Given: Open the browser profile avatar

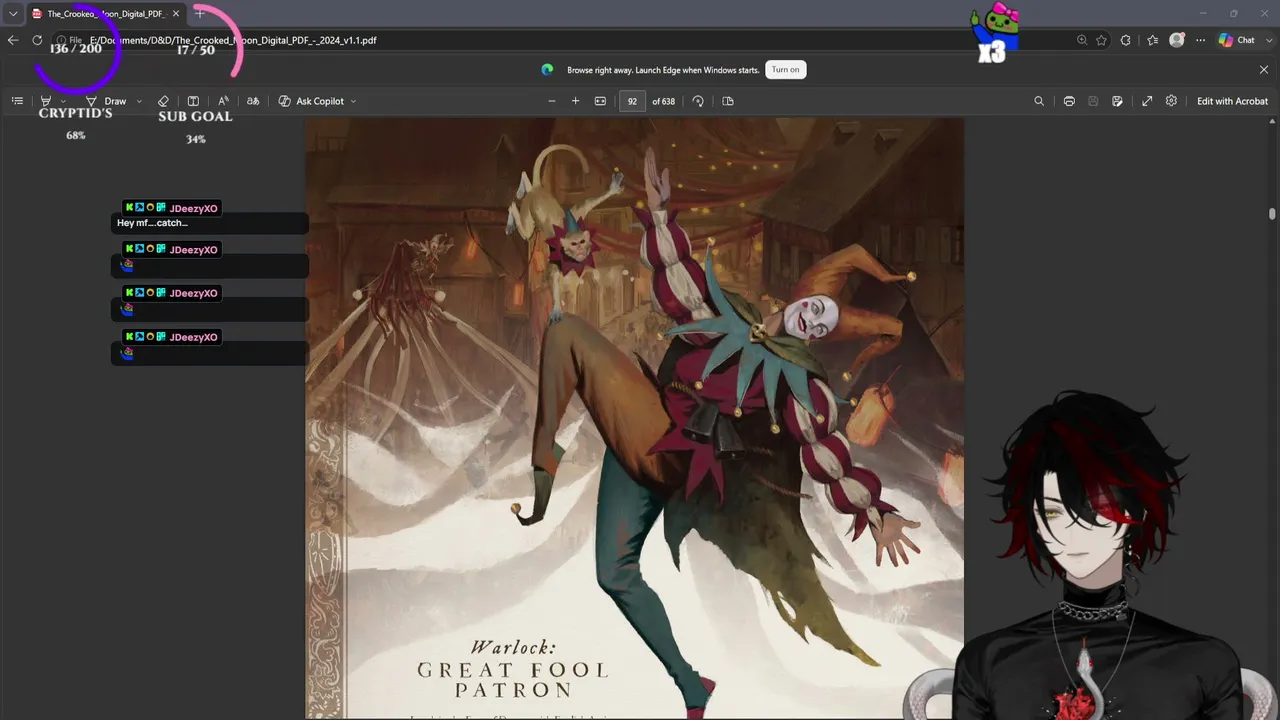Looking at the screenshot, I should pos(1177,40).
